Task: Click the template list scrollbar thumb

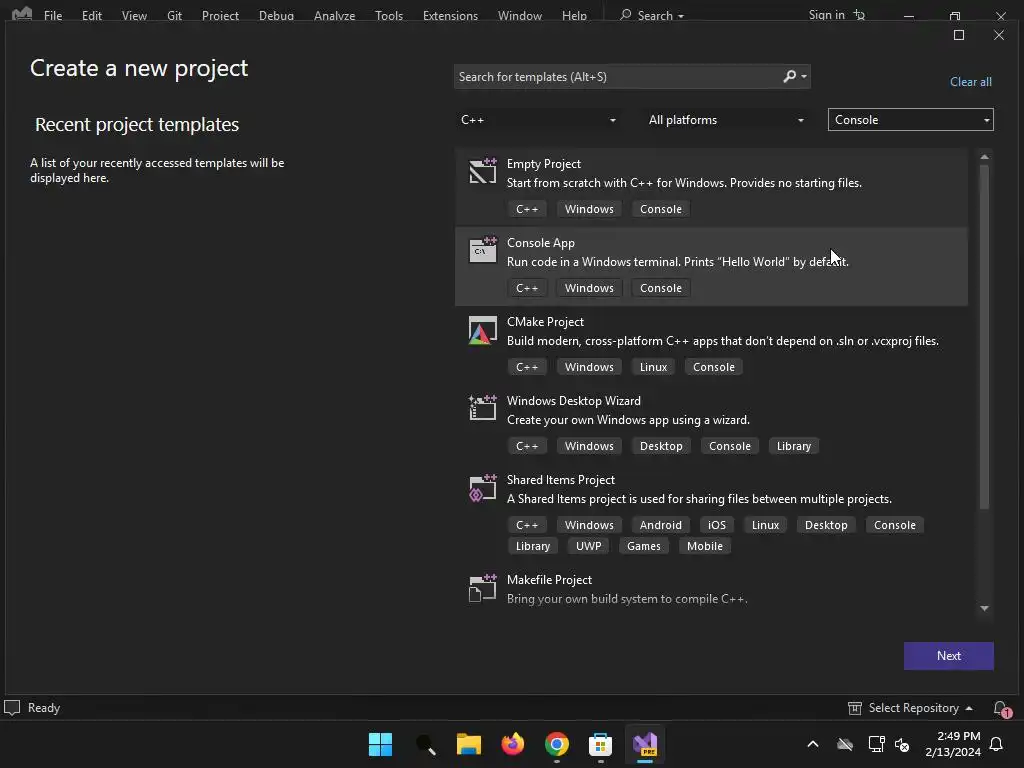Action: pyautogui.click(x=984, y=336)
